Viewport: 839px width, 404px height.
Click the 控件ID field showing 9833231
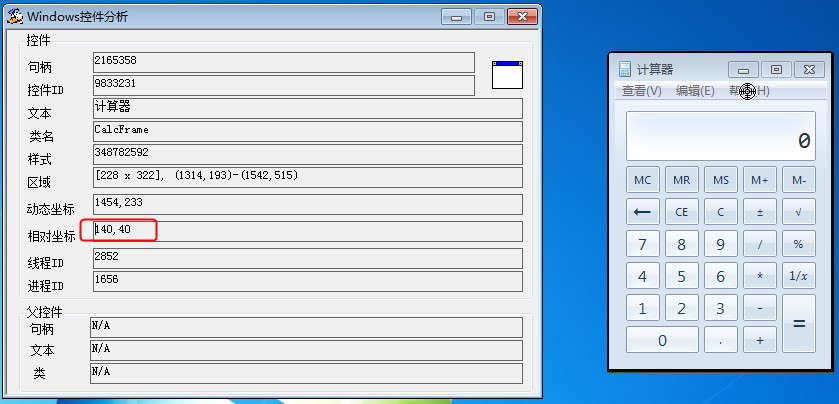pyautogui.click(x=284, y=85)
